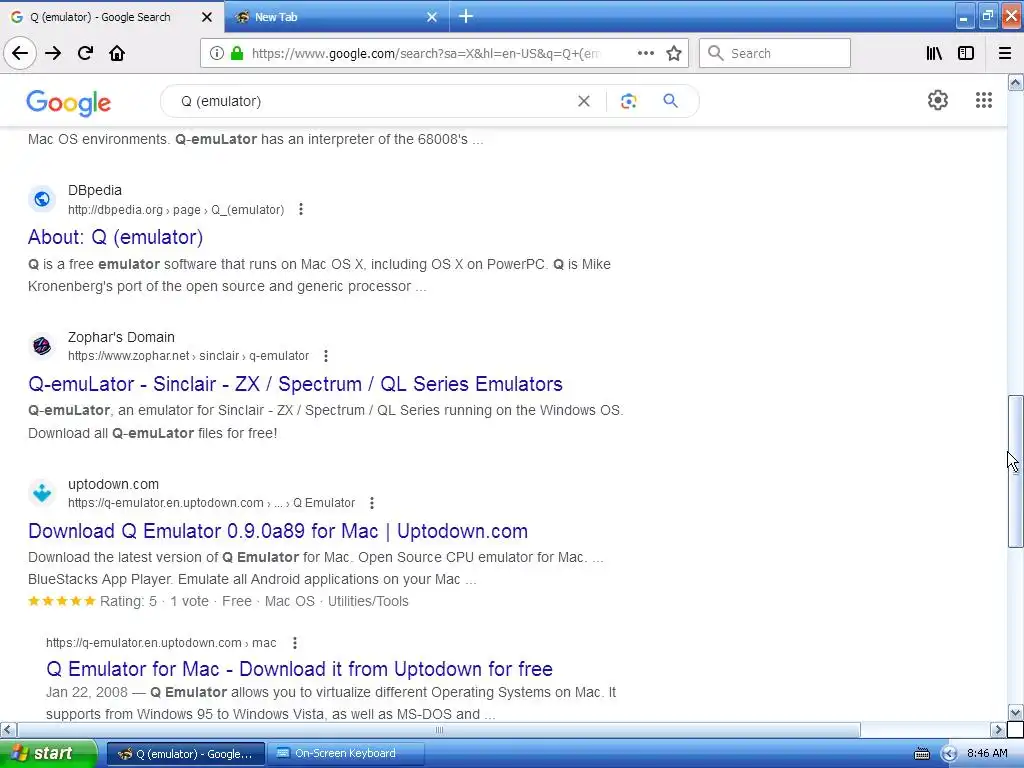
Task: Select the Q (emulator) - Google Search tab
Action: pyautogui.click(x=112, y=17)
